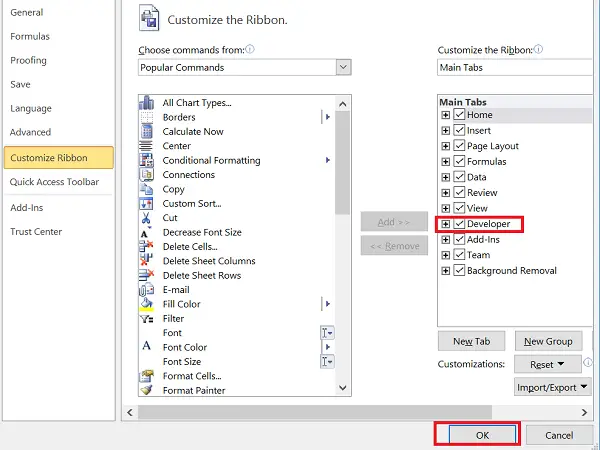Image resolution: width=600 pixels, height=450 pixels.
Task: Select the Connections icon
Action: click(146, 174)
